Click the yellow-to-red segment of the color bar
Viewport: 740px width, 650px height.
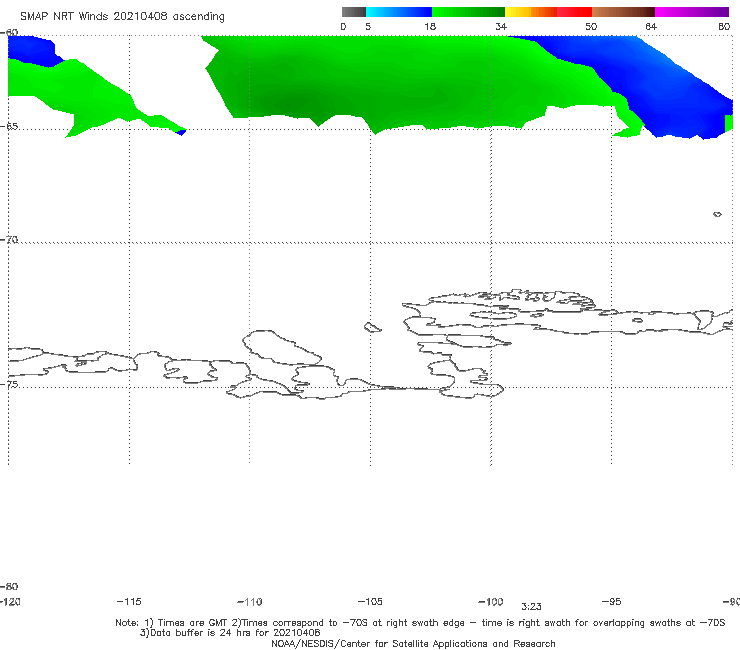548,12
